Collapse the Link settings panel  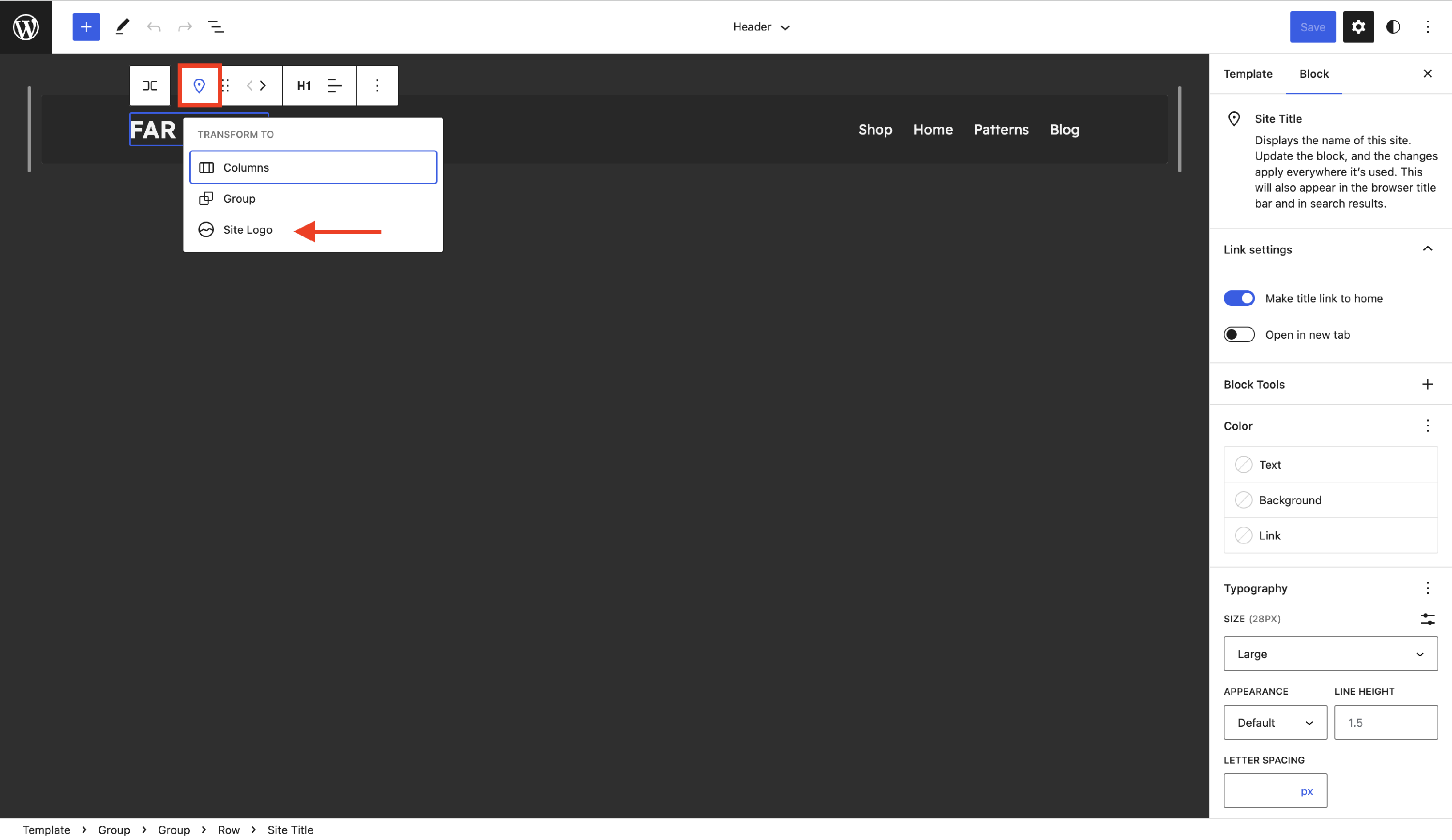point(1427,249)
